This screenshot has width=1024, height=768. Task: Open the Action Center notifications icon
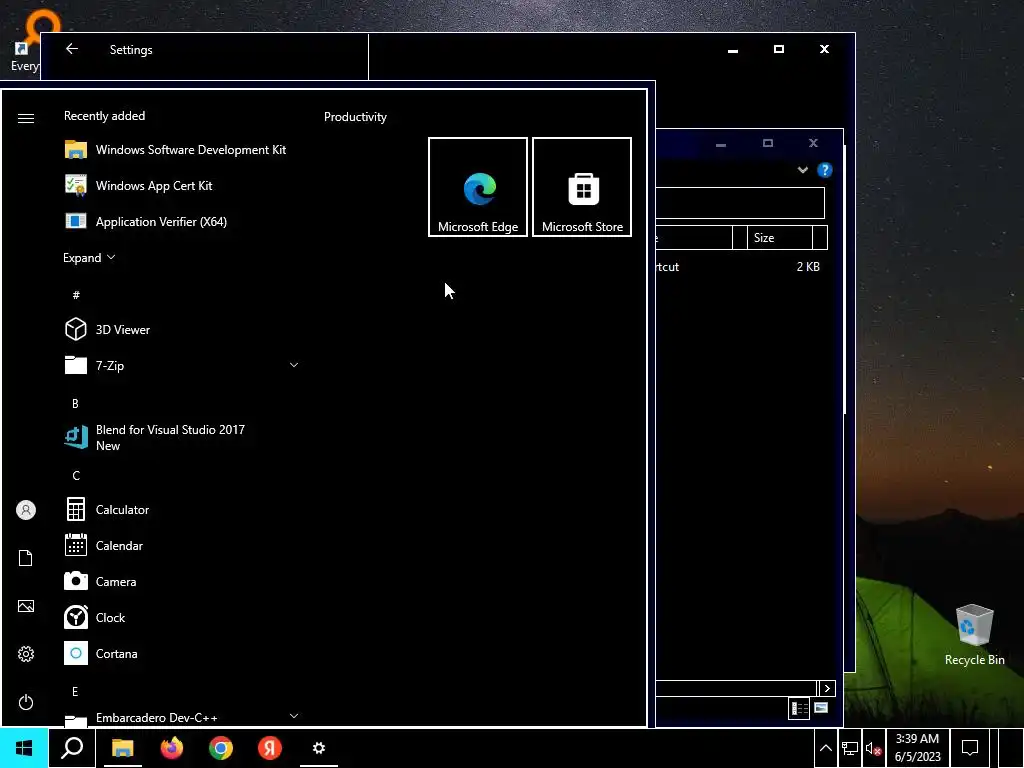[970, 748]
